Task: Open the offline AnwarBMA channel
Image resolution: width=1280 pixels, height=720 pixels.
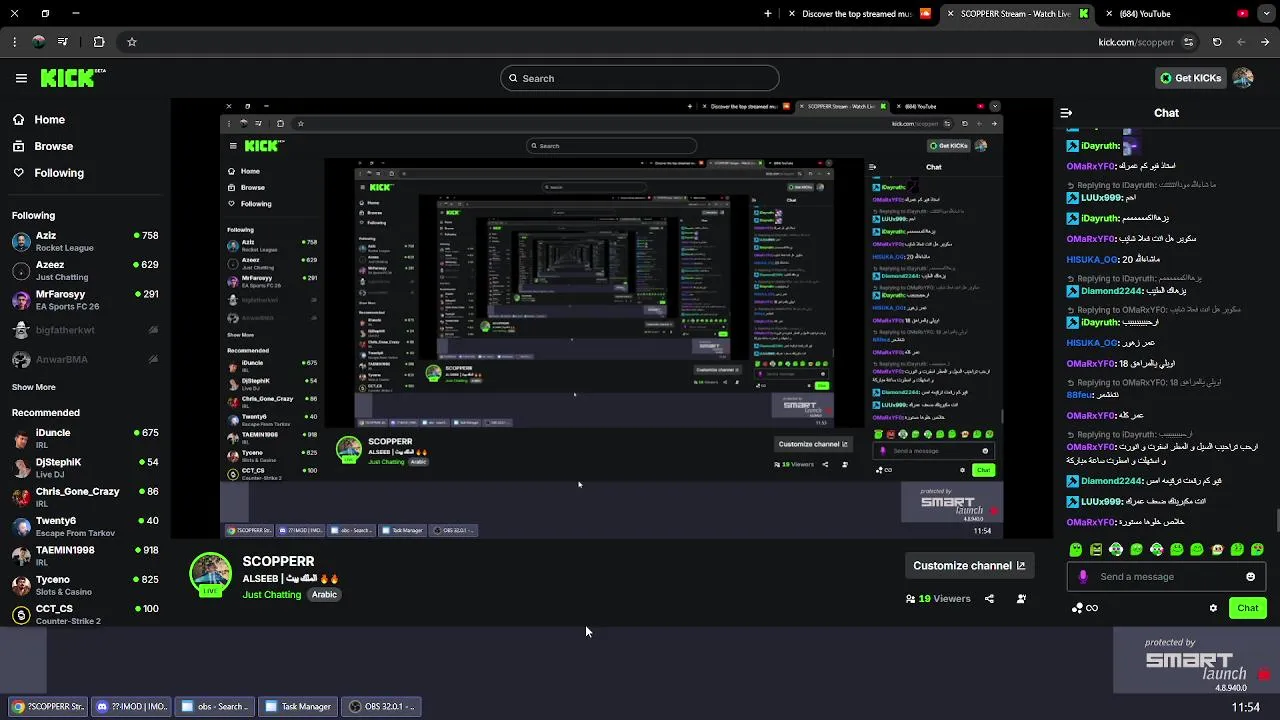Action: pos(85,359)
